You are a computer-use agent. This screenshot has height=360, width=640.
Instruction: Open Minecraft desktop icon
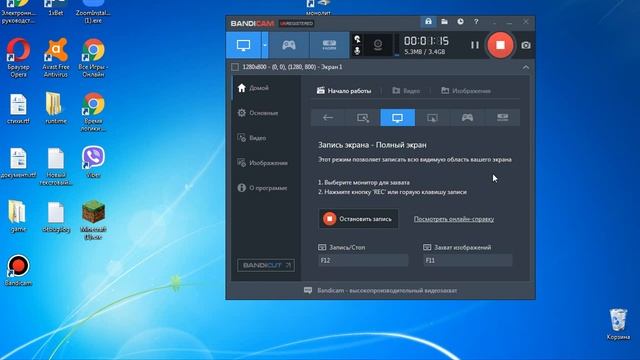(x=93, y=220)
